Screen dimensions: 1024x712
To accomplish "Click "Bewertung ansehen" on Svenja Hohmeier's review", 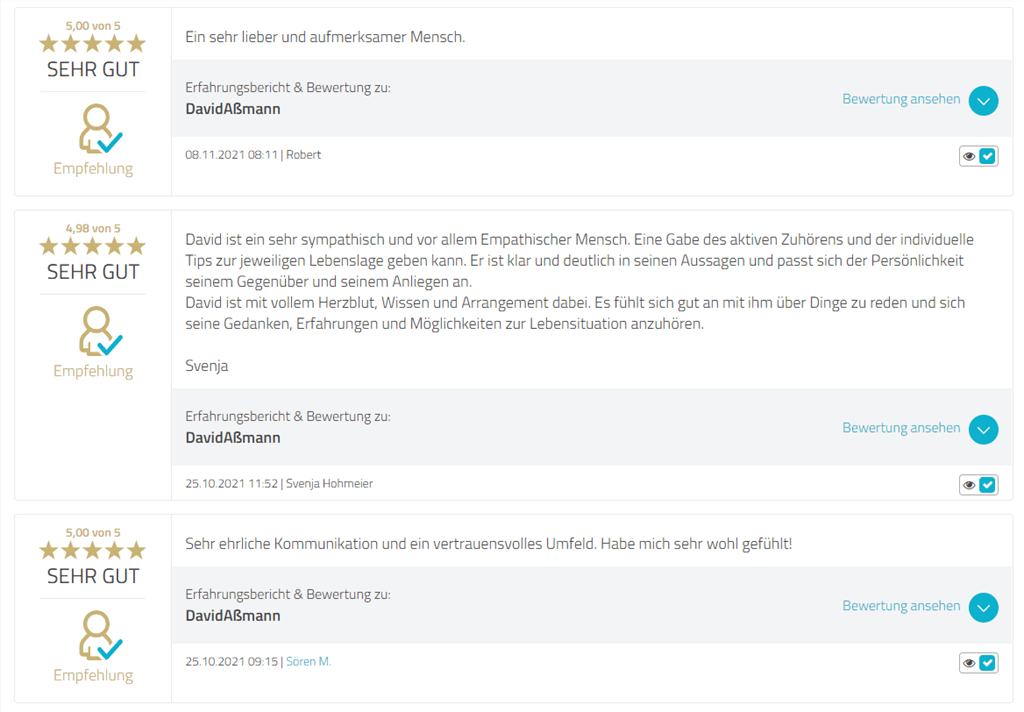I will (901, 428).
